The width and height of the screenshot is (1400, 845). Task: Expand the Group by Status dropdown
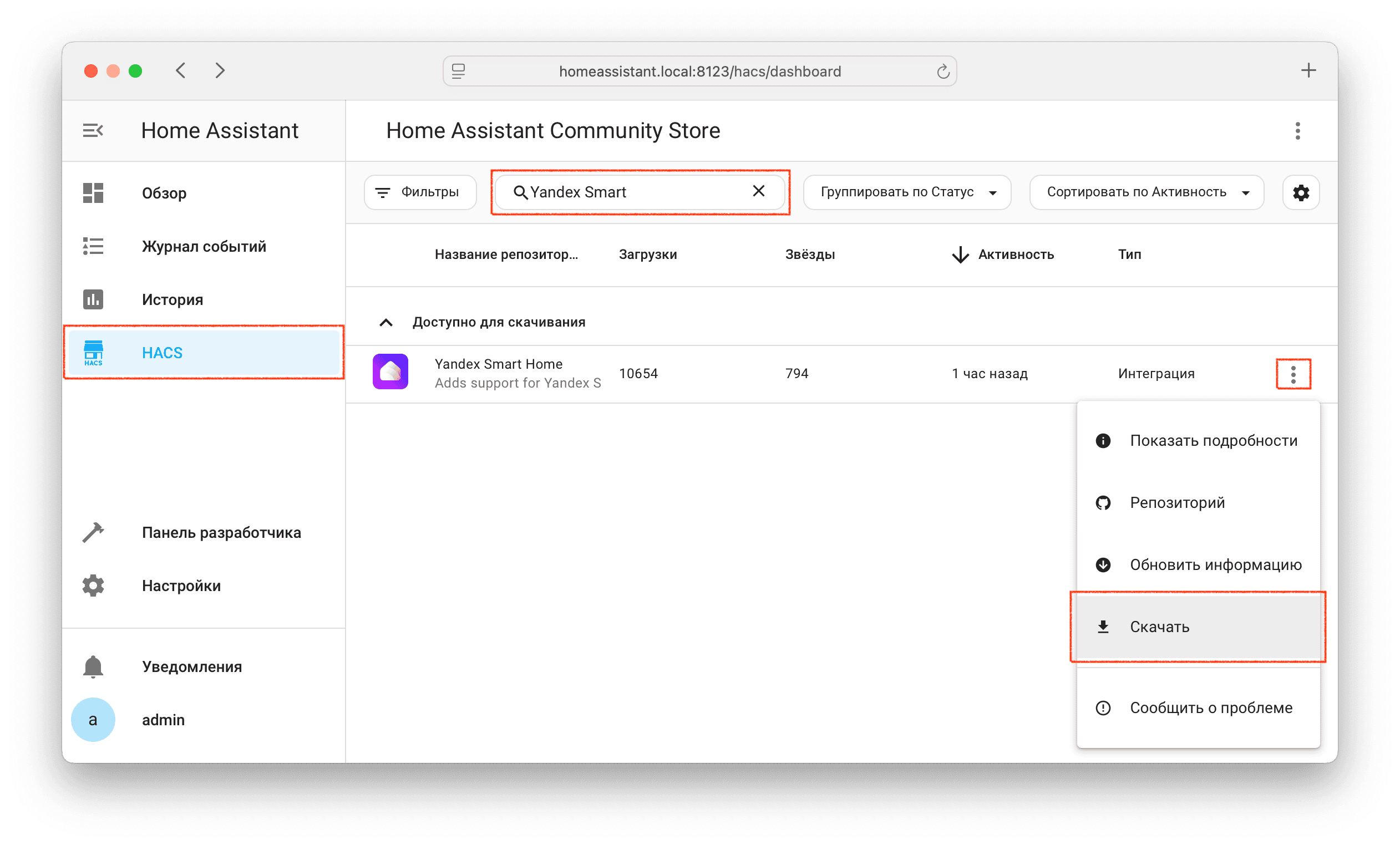coord(907,192)
